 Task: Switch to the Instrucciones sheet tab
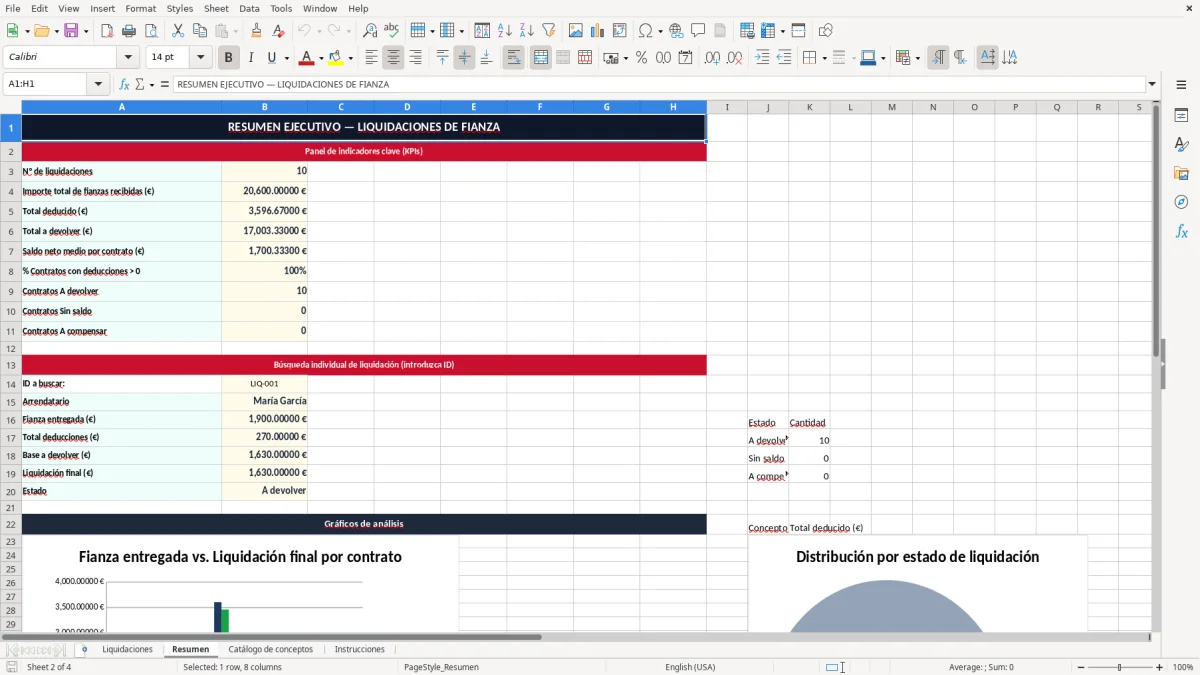point(359,650)
